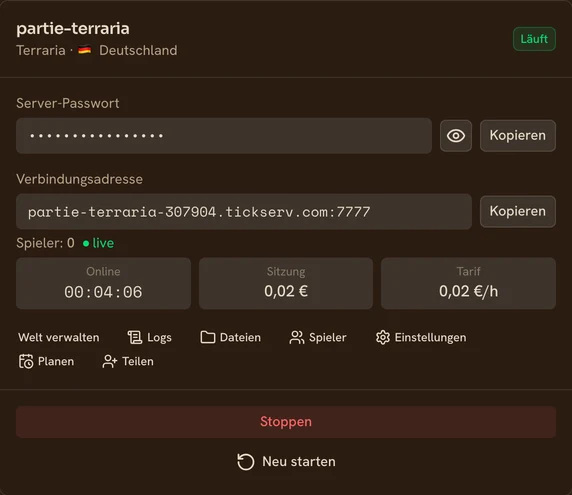572x495 pixels.
Task: Click the Sitzung 0,02 € card
Action: pos(286,283)
